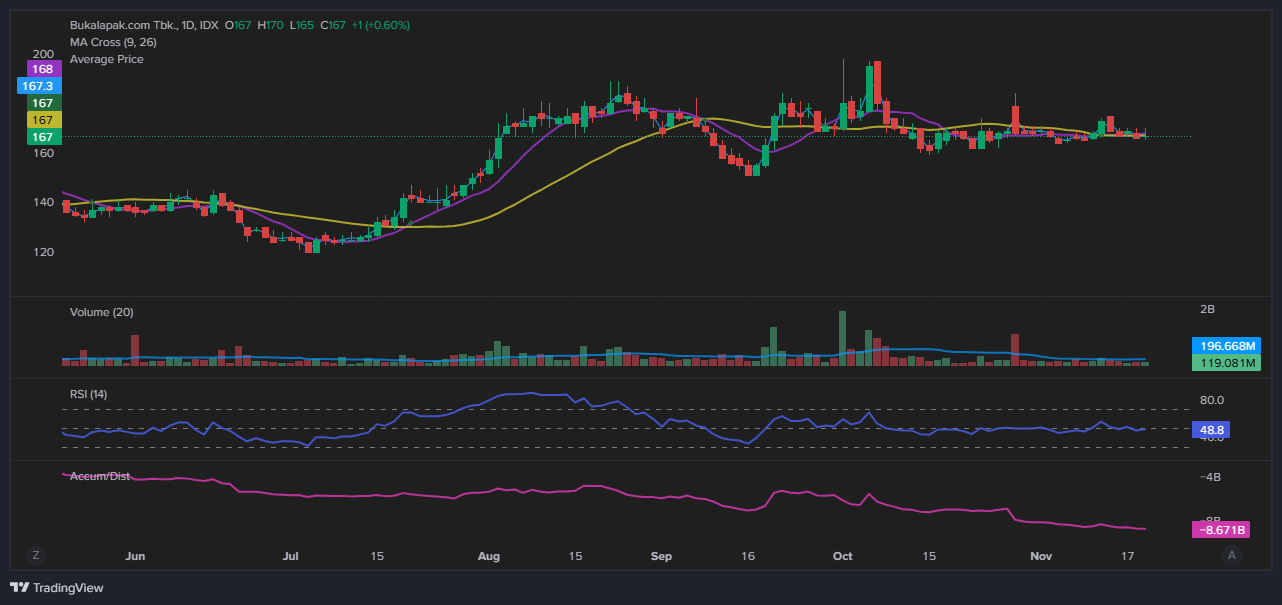This screenshot has width=1282, height=605.
Task: Click the purple 168 price label
Action: pos(42,69)
